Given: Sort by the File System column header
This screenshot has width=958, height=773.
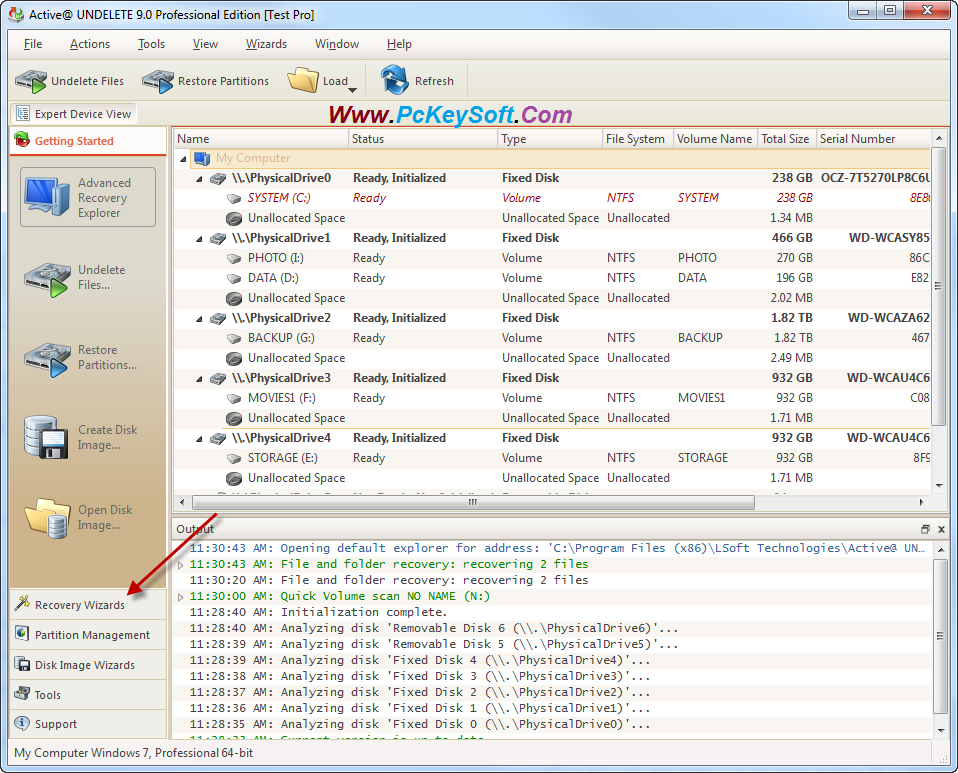Looking at the screenshot, I should 638,139.
